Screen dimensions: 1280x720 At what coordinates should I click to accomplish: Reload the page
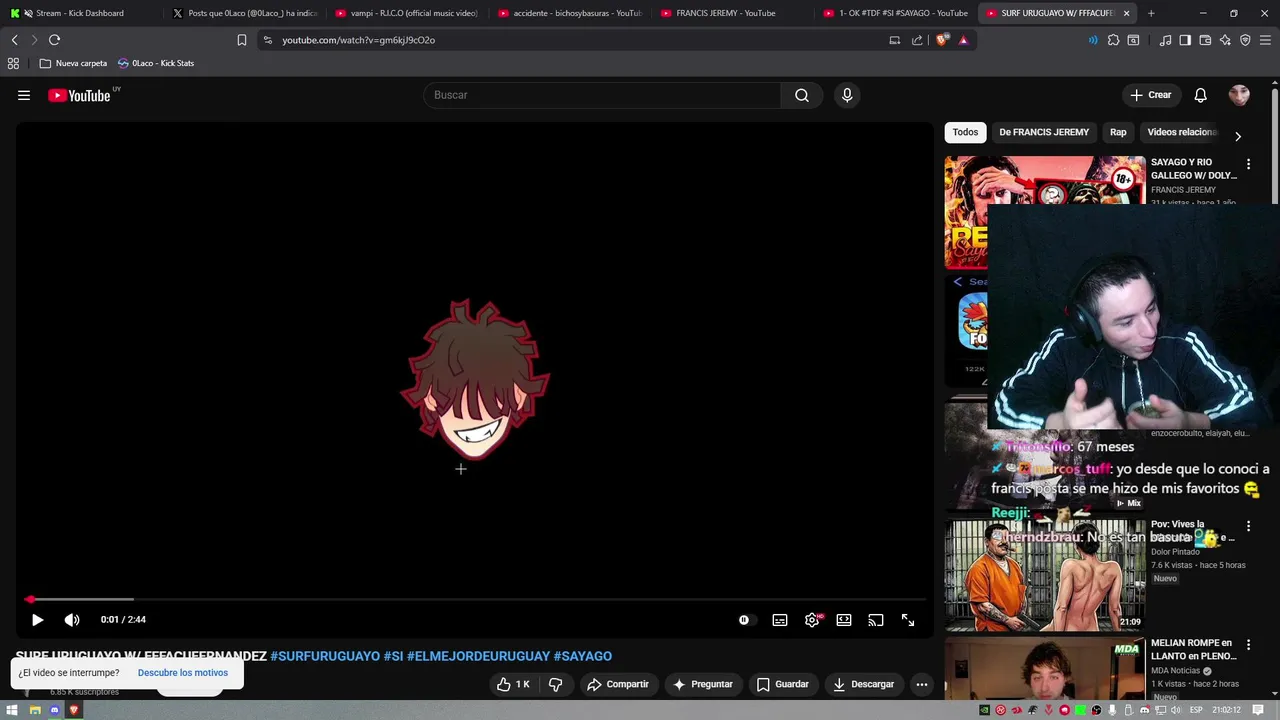pos(54,40)
